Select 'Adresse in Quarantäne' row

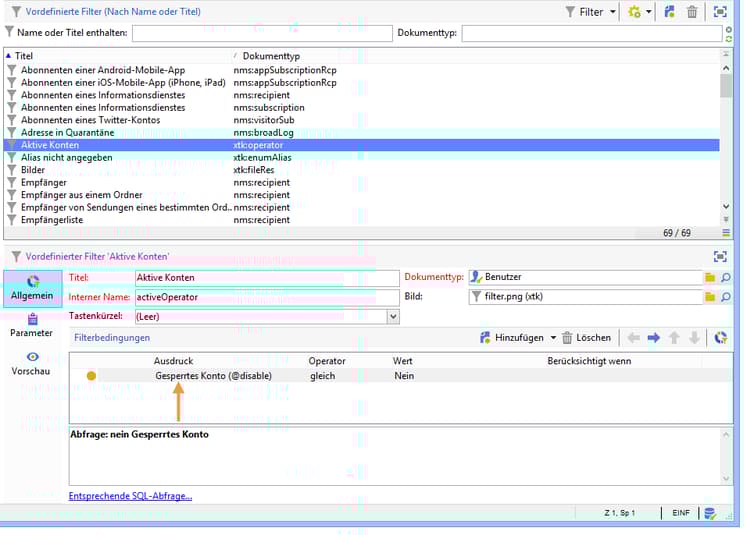(361, 132)
